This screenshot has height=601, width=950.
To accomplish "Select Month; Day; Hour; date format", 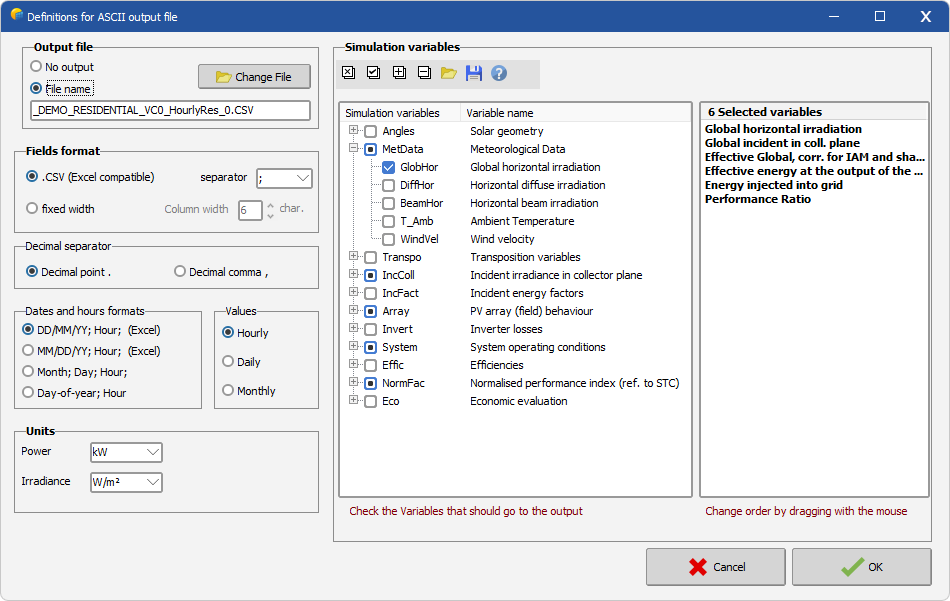I will pos(28,371).
